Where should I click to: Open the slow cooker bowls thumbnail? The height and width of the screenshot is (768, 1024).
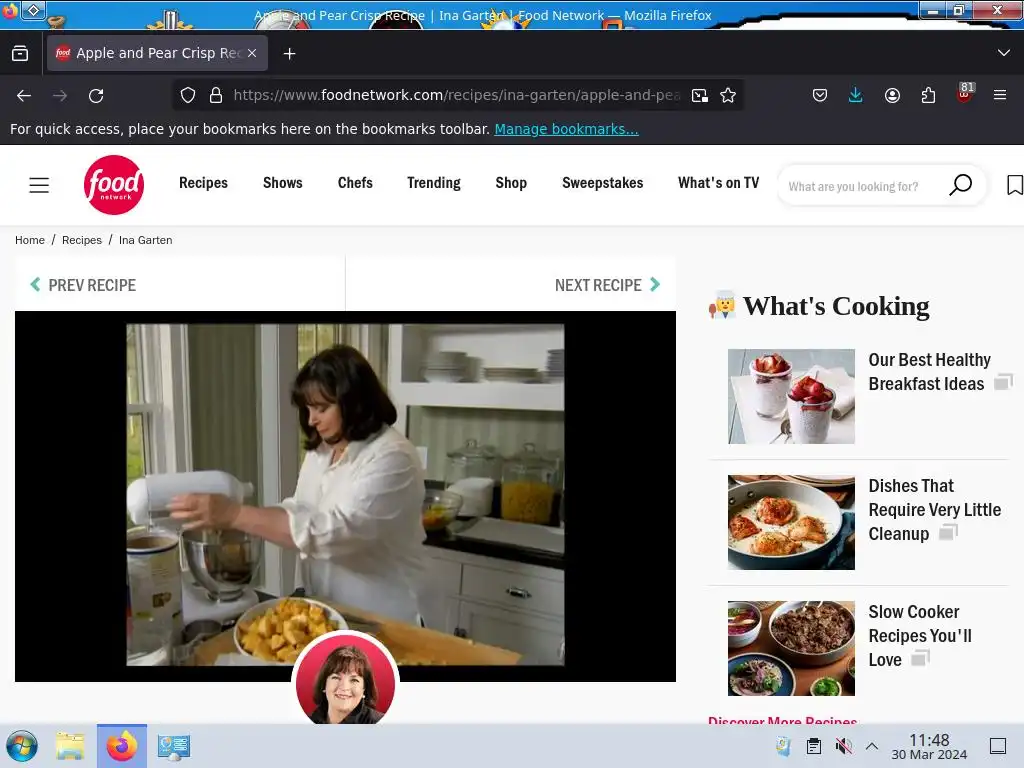pyautogui.click(x=791, y=648)
